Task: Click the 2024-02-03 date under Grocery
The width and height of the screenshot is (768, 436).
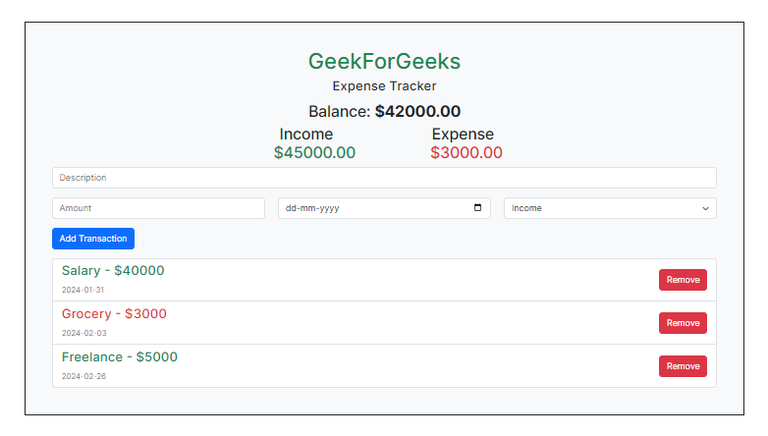Action: point(84,333)
